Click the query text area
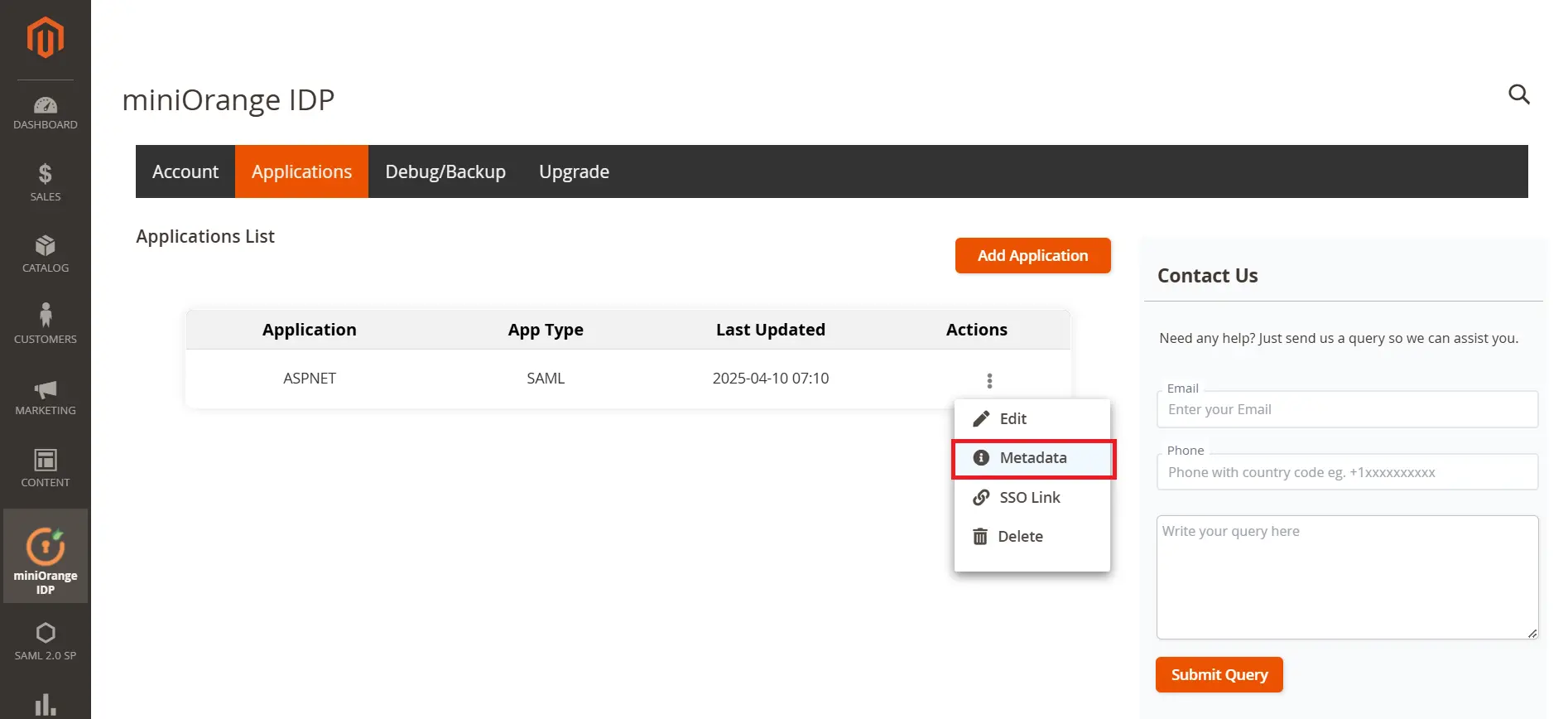This screenshot has height=719, width=1568. pyautogui.click(x=1347, y=577)
